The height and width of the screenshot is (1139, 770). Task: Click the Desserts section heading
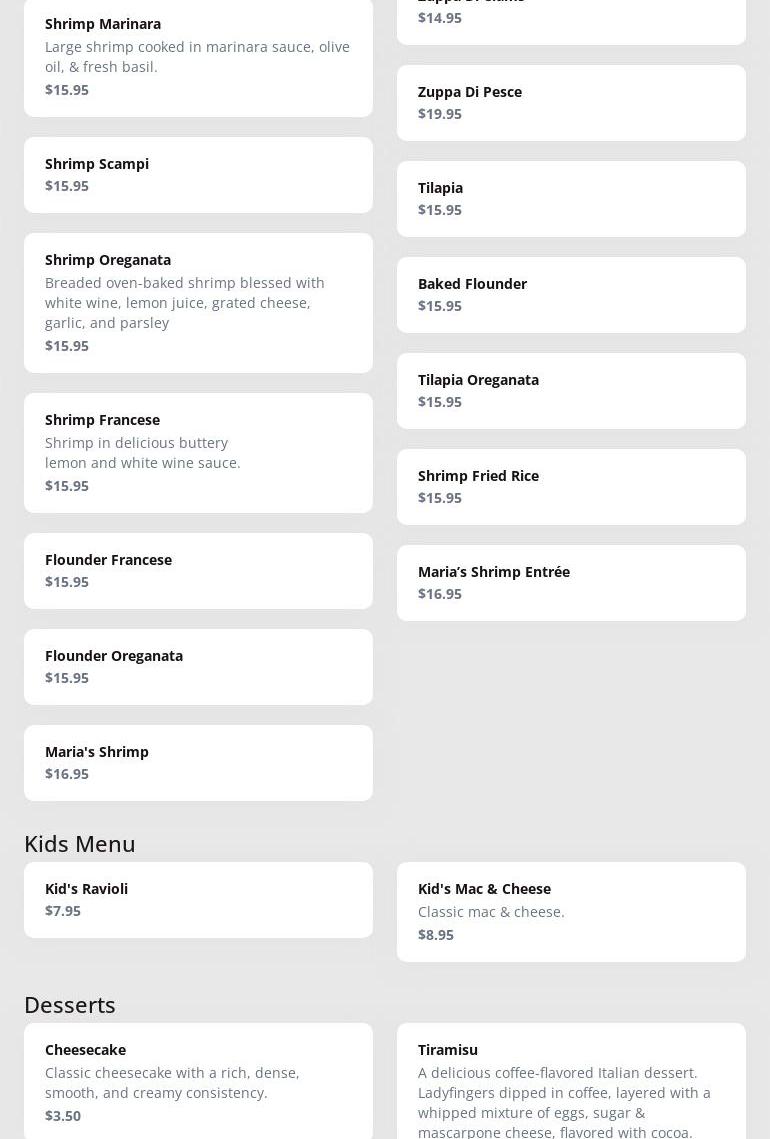(x=70, y=1004)
